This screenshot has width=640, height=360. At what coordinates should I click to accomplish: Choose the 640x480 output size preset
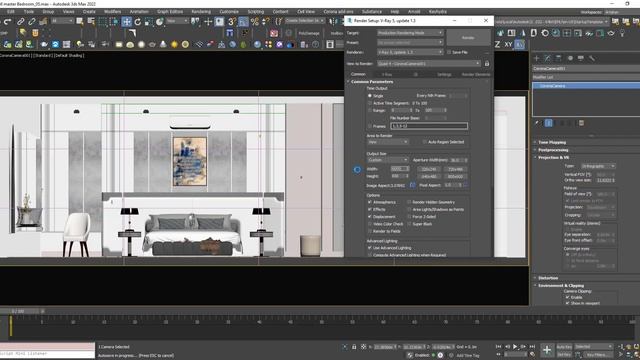[x=429, y=176]
